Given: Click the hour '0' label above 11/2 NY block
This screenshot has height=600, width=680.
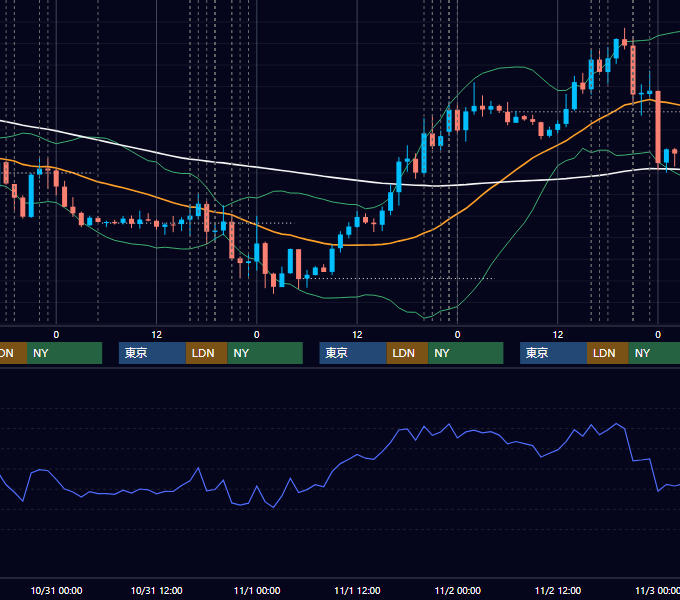Looking at the screenshot, I should tap(457, 335).
